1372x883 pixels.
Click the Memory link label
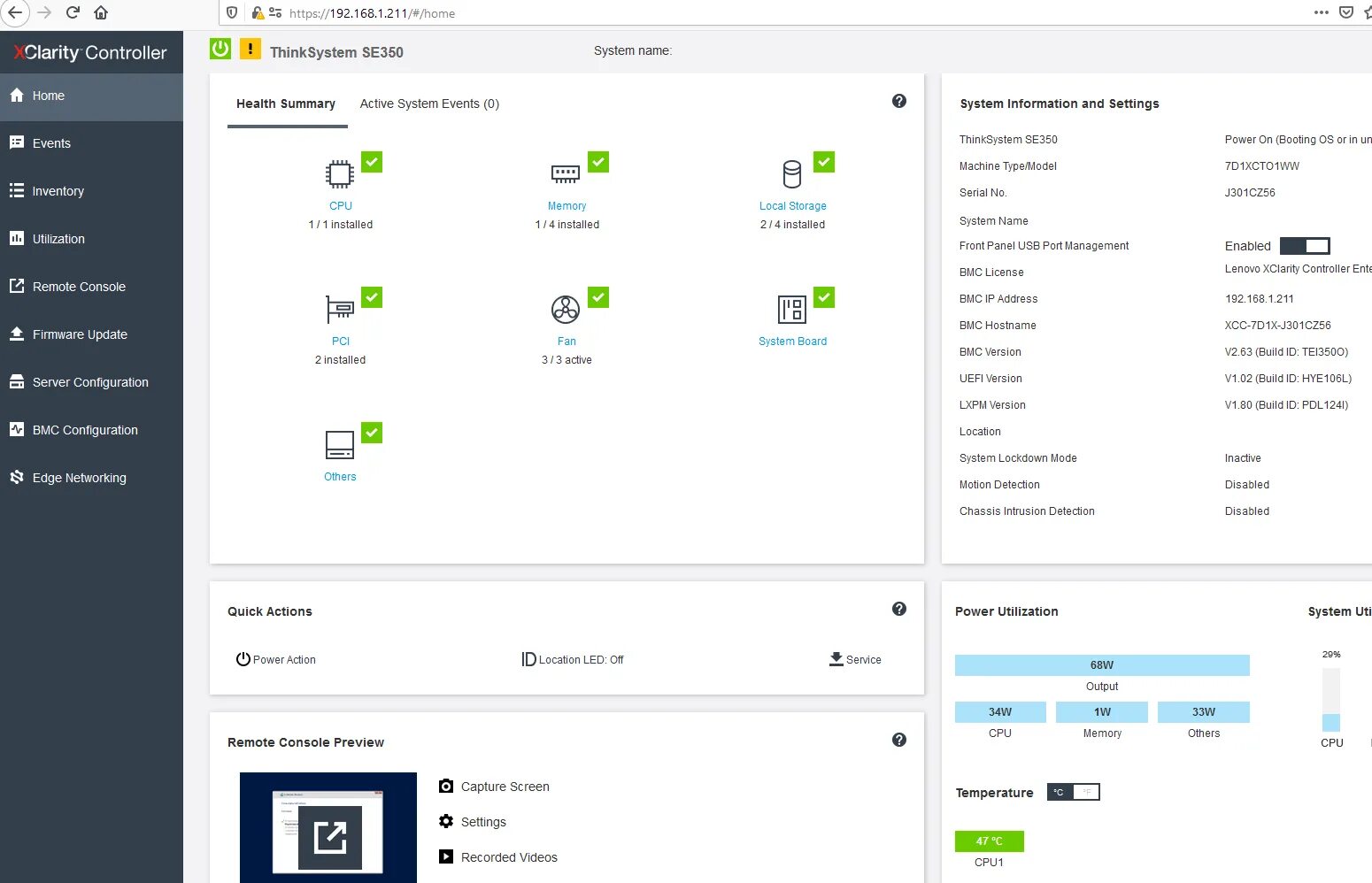pyautogui.click(x=567, y=206)
